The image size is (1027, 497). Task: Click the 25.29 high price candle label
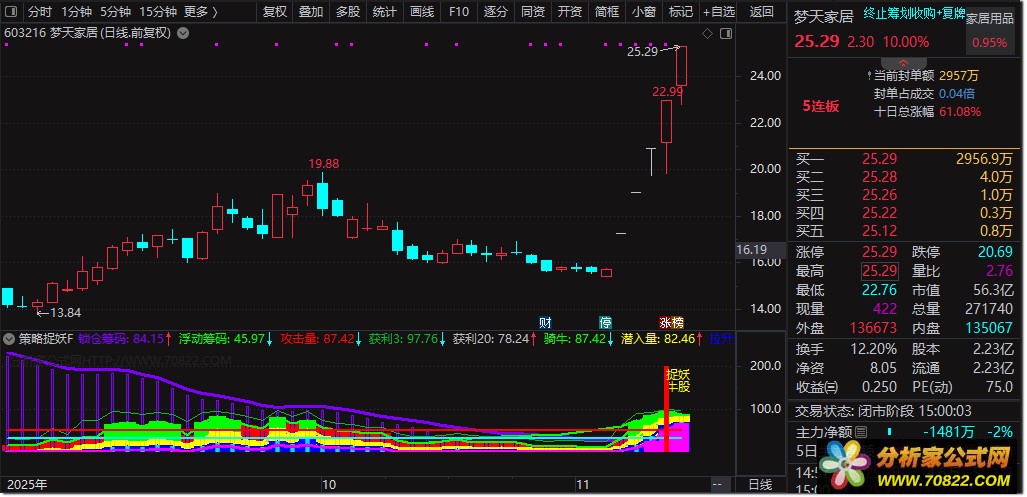point(642,51)
